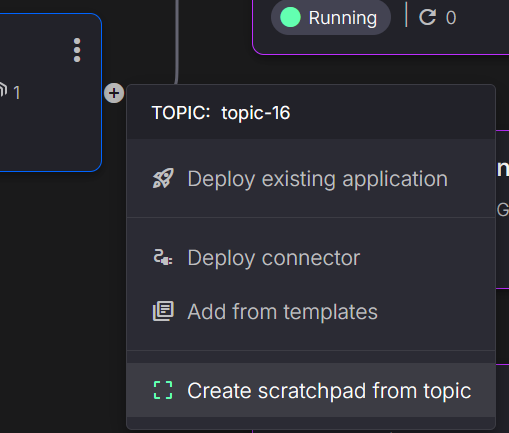509x433 pixels.
Task: Click the partitions icon on the topic node
Action: click(x=3, y=90)
